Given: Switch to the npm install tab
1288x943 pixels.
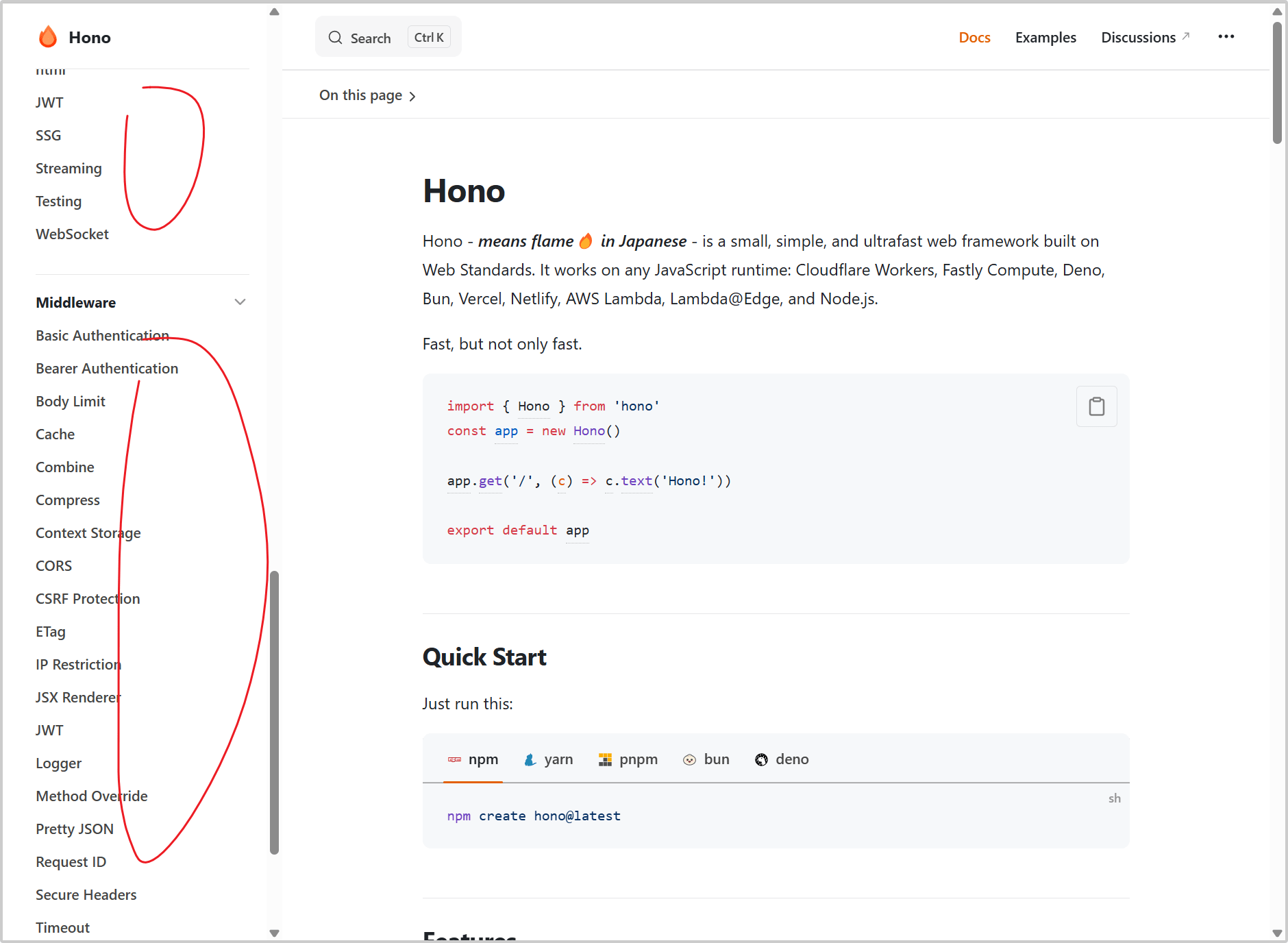Looking at the screenshot, I should (x=473, y=759).
